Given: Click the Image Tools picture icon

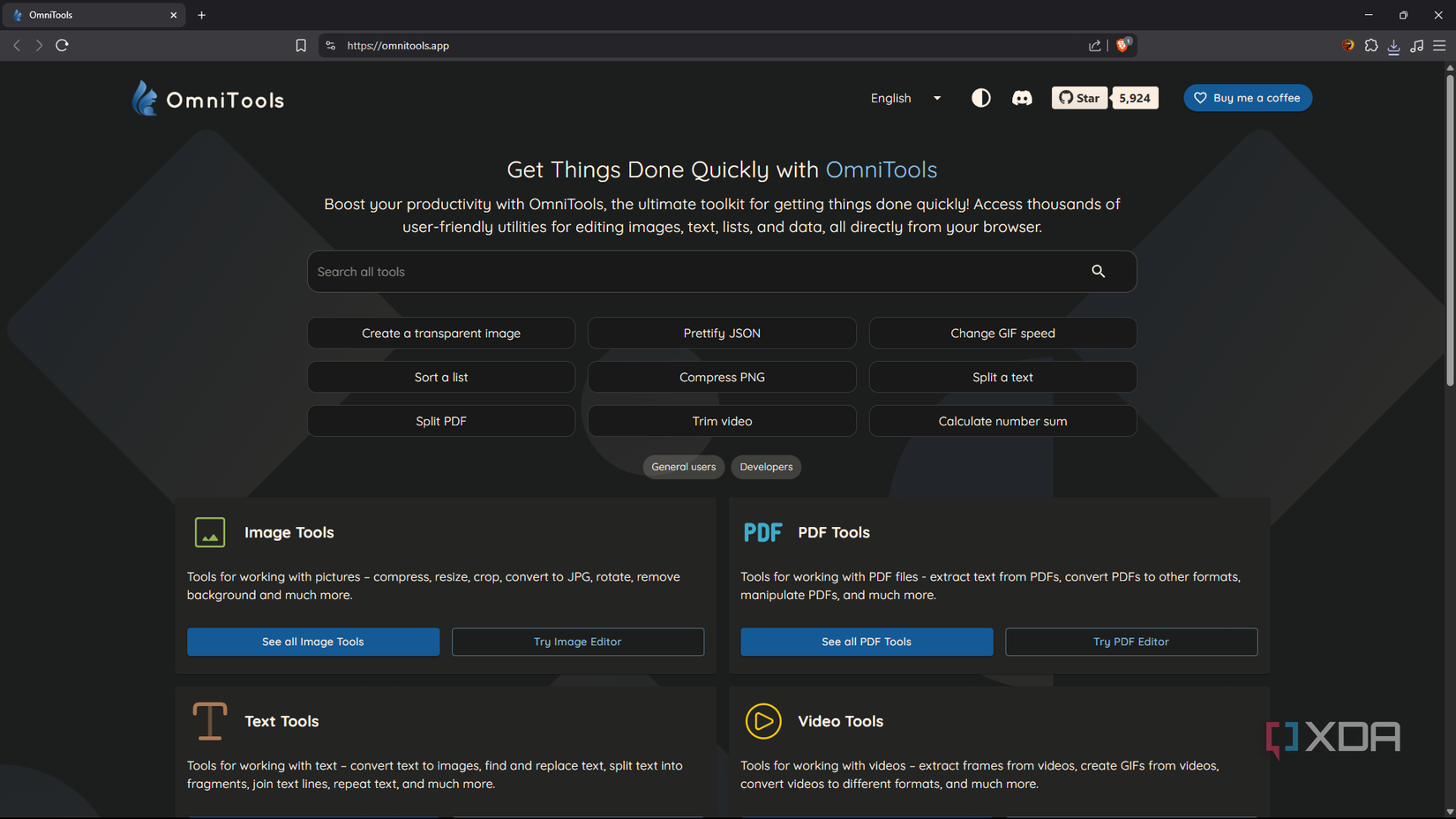Looking at the screenshot, I should pos(210,532).
